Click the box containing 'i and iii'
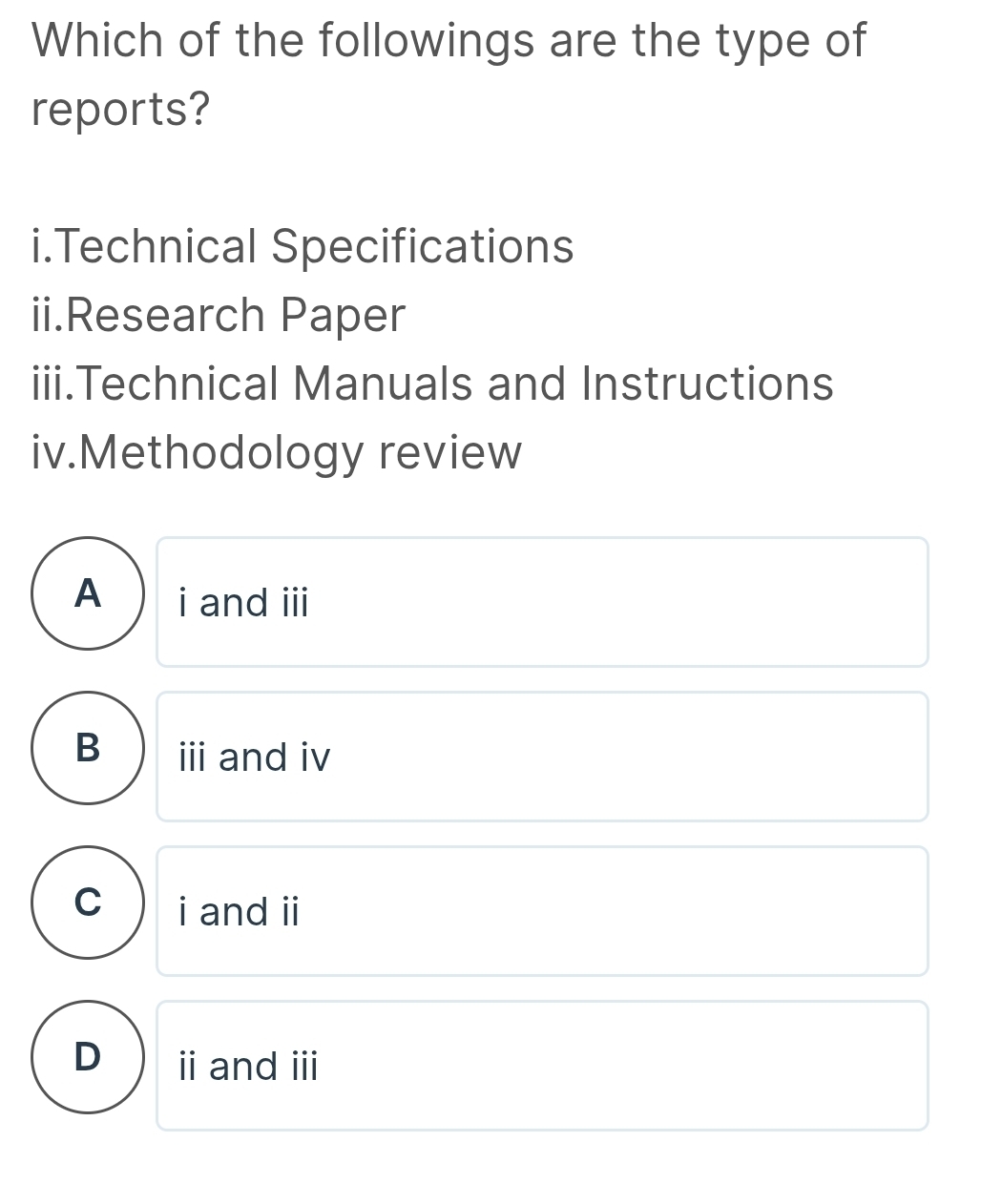This screenshot has width=1002, height=1204. coord(542,602)
